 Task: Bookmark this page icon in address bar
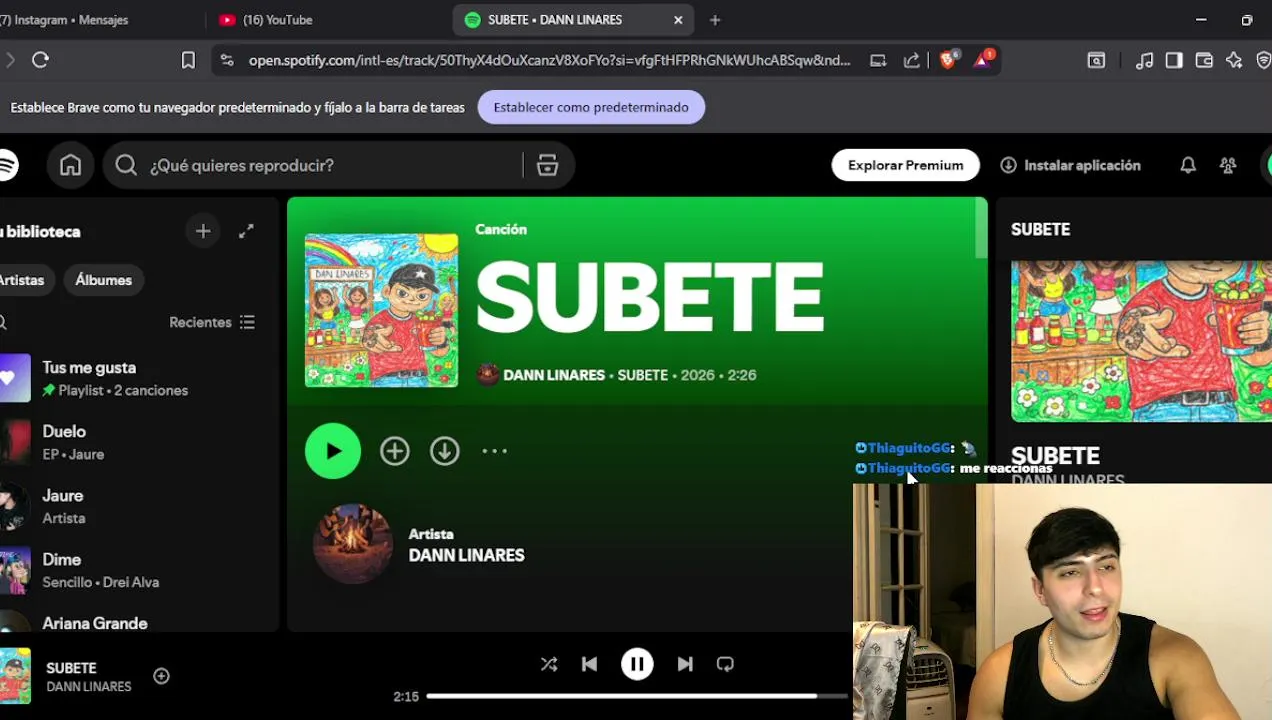[x=188, y=60]
